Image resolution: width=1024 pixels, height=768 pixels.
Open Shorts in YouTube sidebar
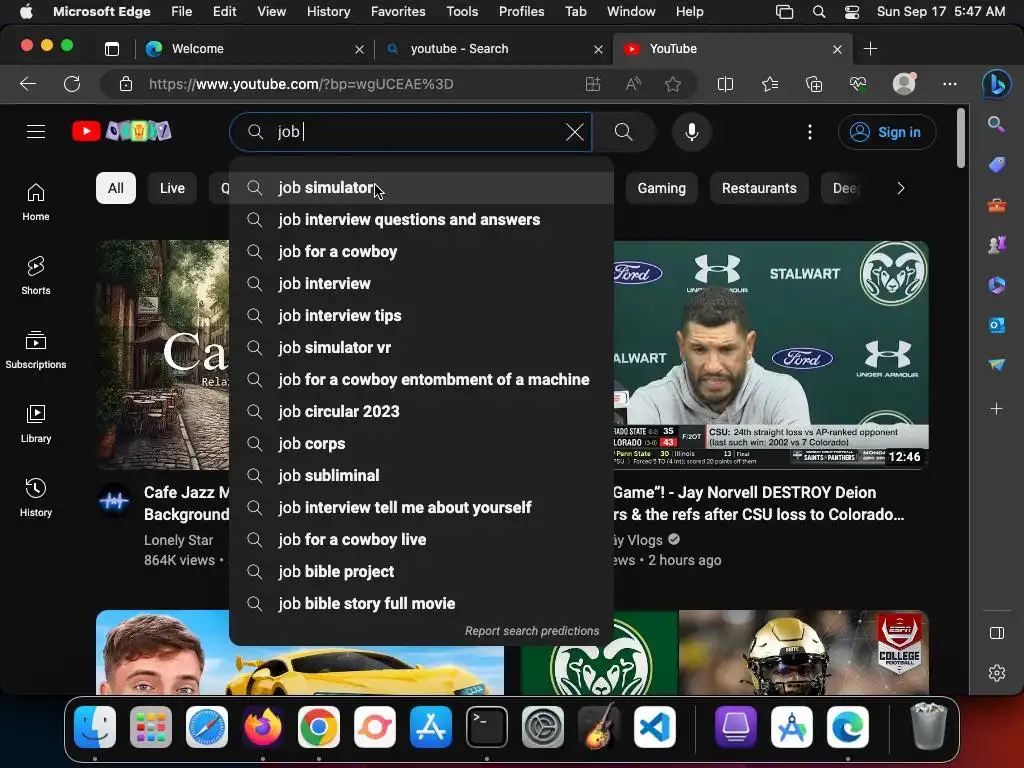36,276
